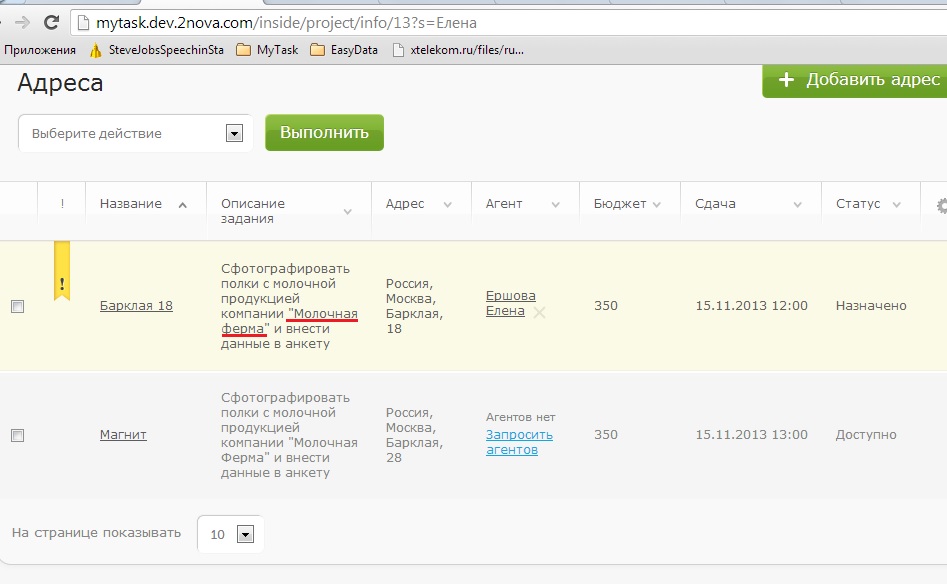Tick the checkbox for the Барклая 18 row

(x=17, y=307)
